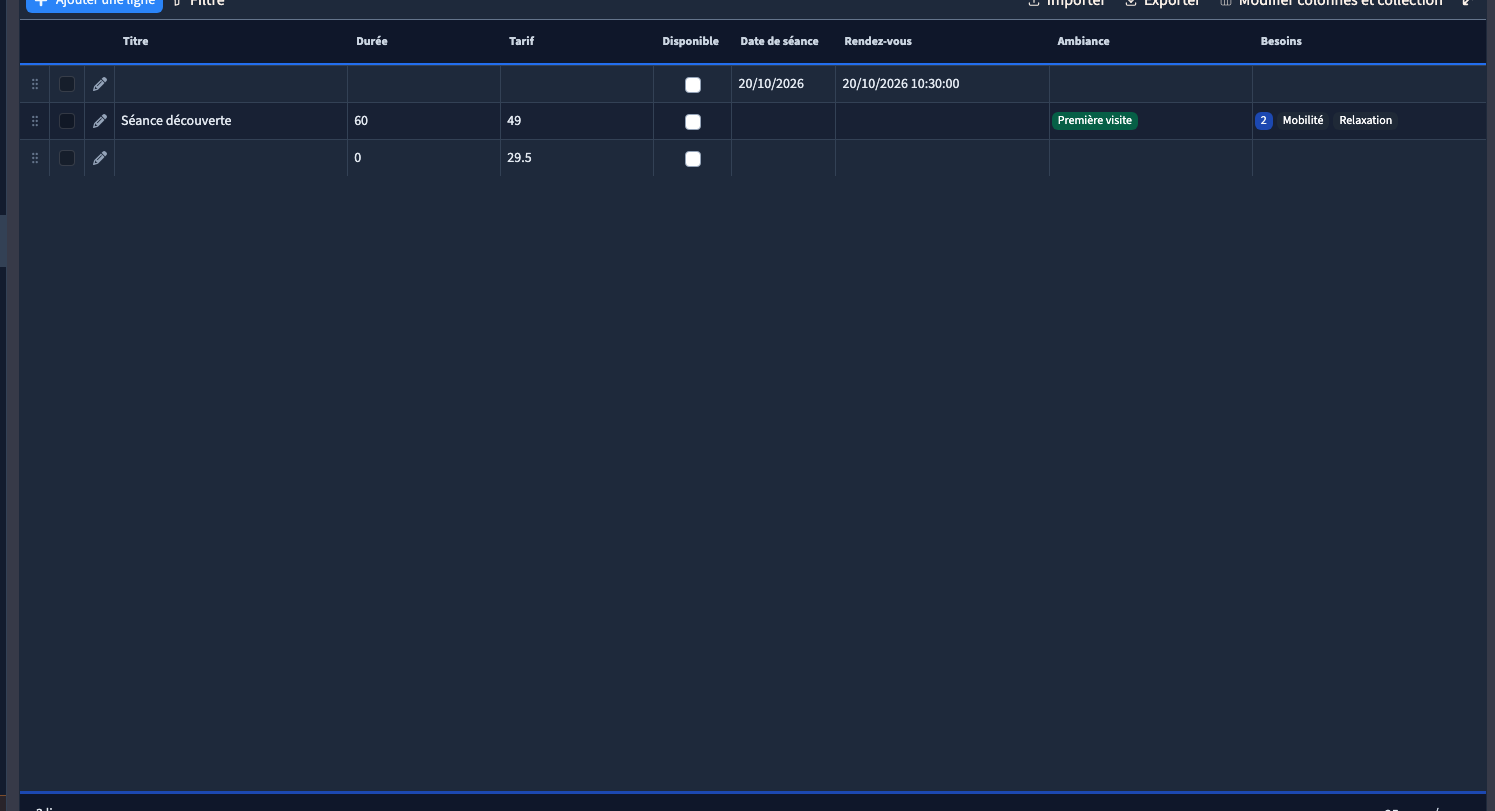Select the row checkbox for the 20/10/2026 row

[67, 84]
